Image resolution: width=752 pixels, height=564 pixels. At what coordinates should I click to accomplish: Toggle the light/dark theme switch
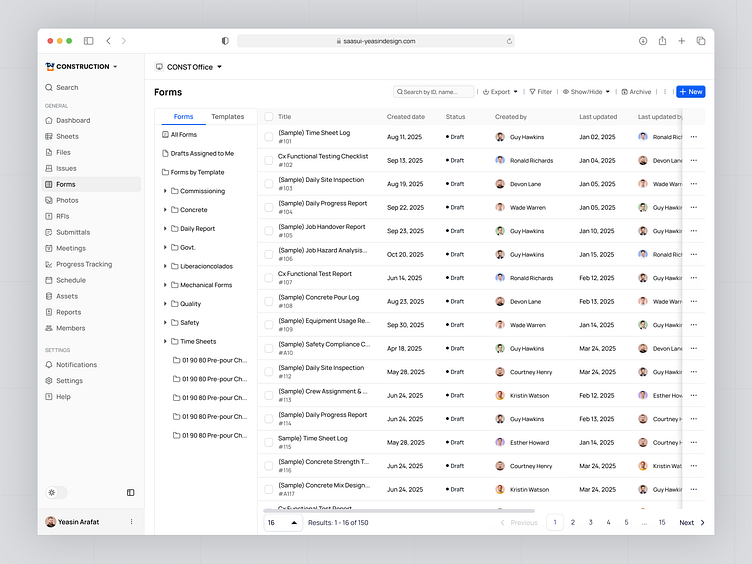coord(56,493)
